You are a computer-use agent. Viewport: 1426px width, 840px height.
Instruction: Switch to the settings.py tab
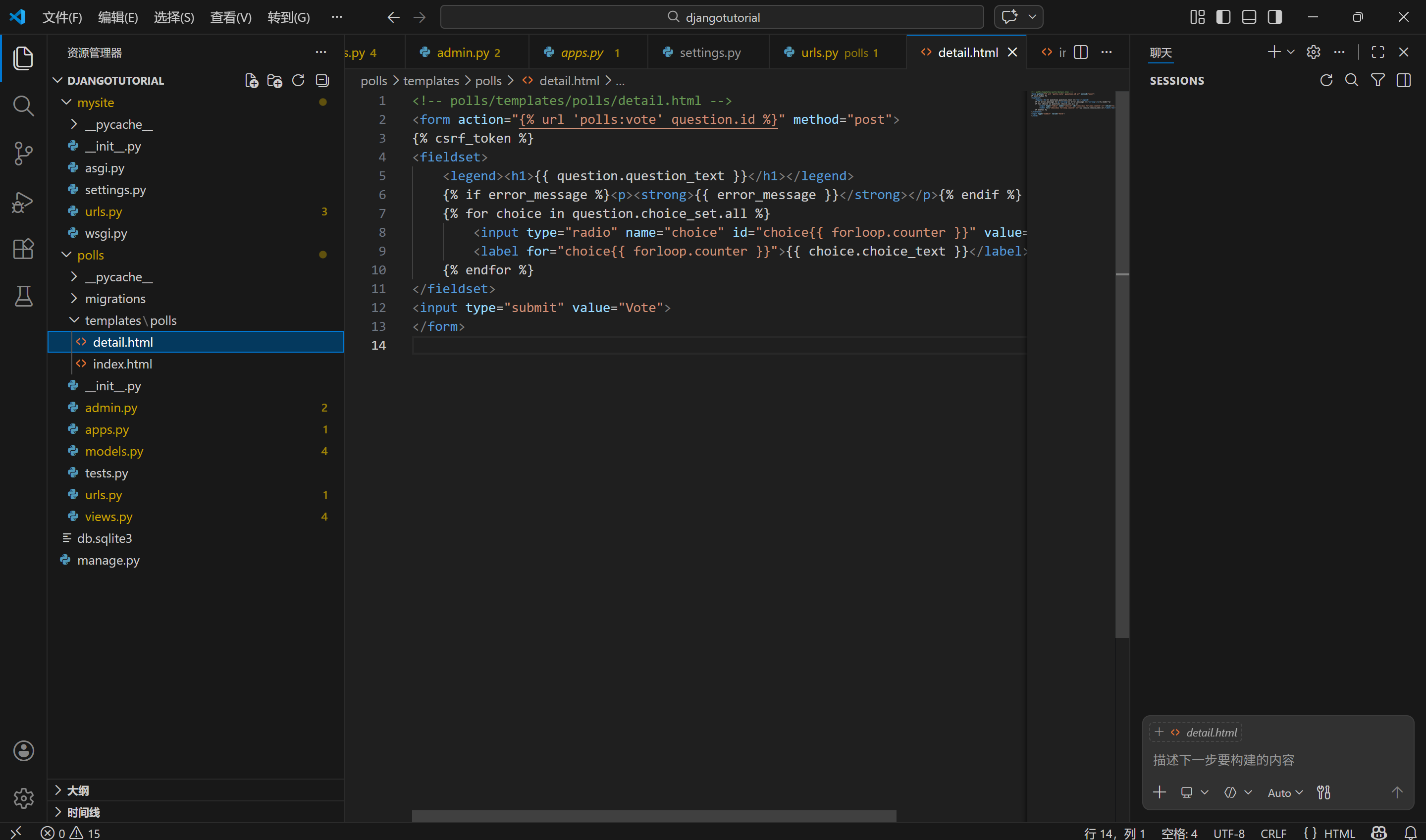709,52
